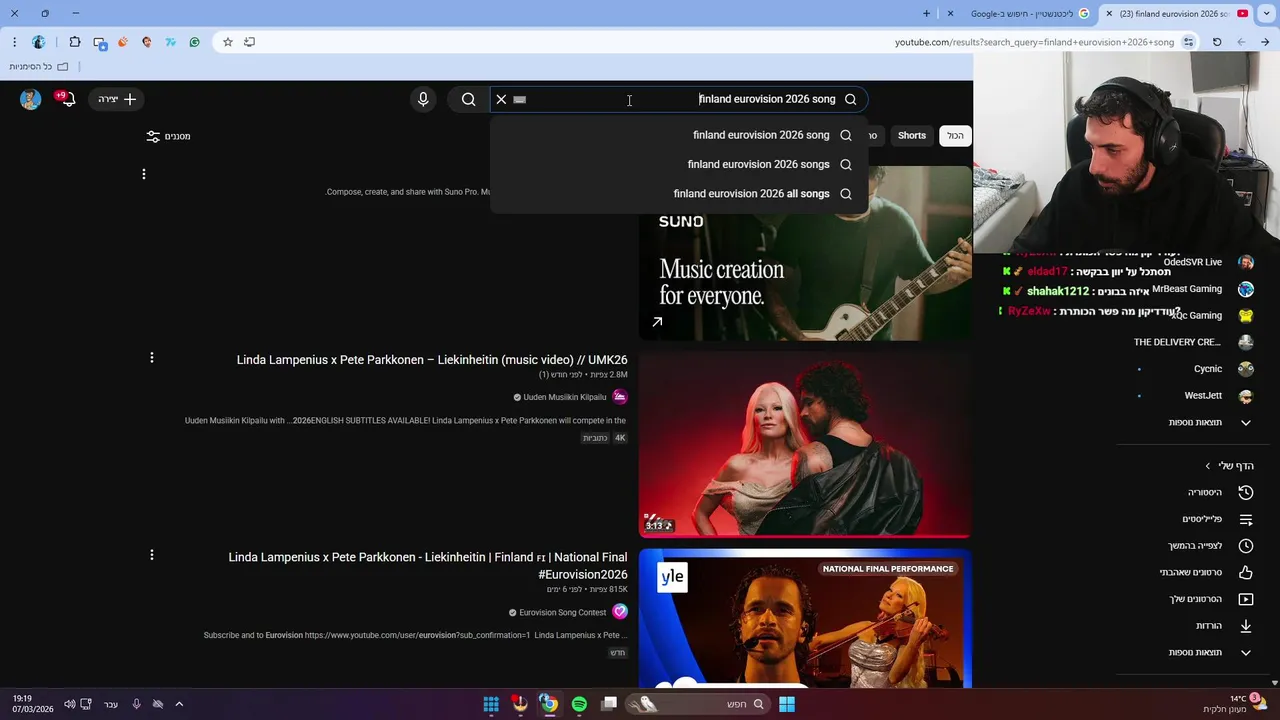
Task: Go to the Uuden Musiikin Kilpailu channel
Action: [x=565, y=397]
